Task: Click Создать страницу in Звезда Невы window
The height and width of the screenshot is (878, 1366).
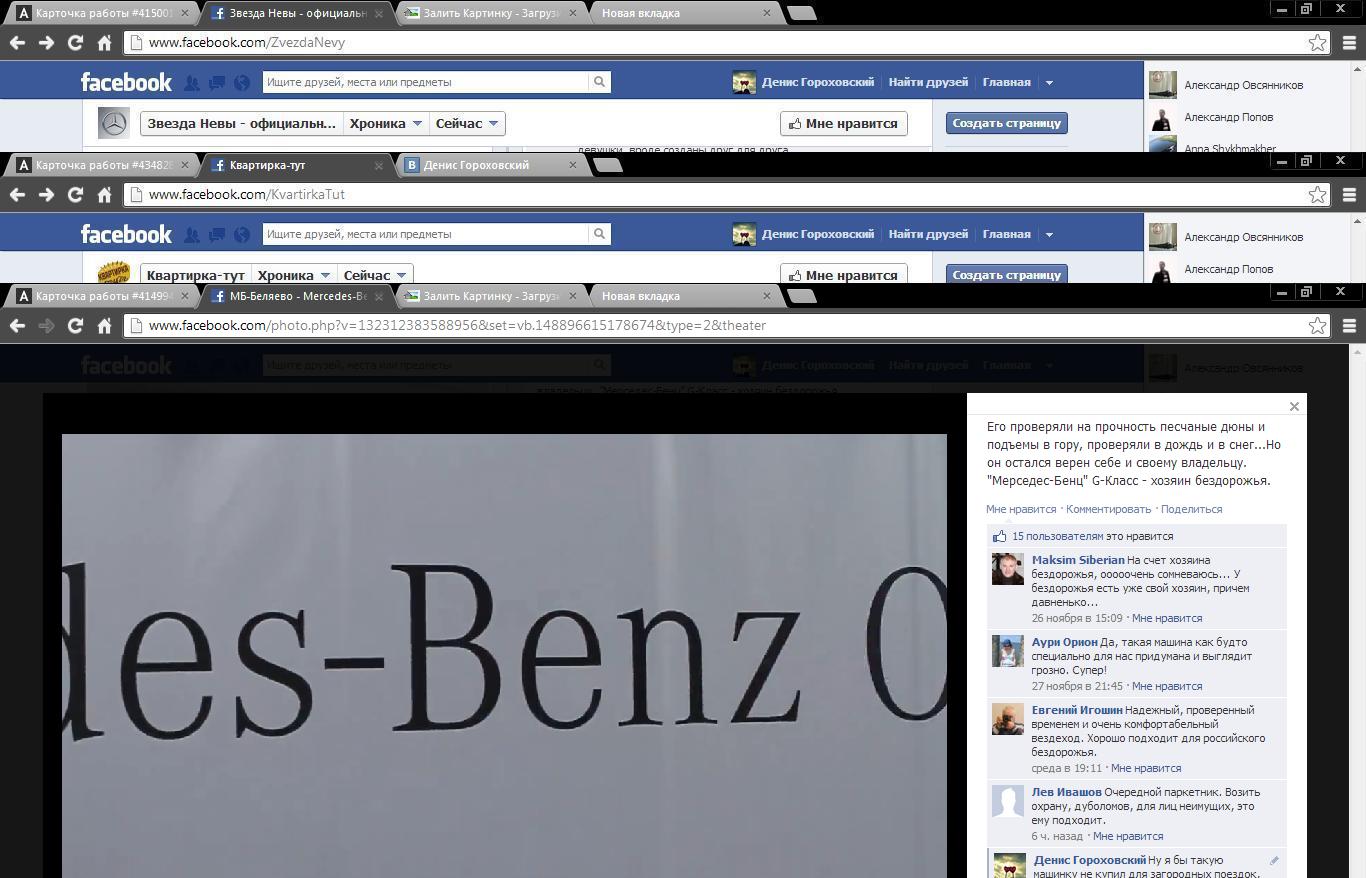Action: [1006, 123]
